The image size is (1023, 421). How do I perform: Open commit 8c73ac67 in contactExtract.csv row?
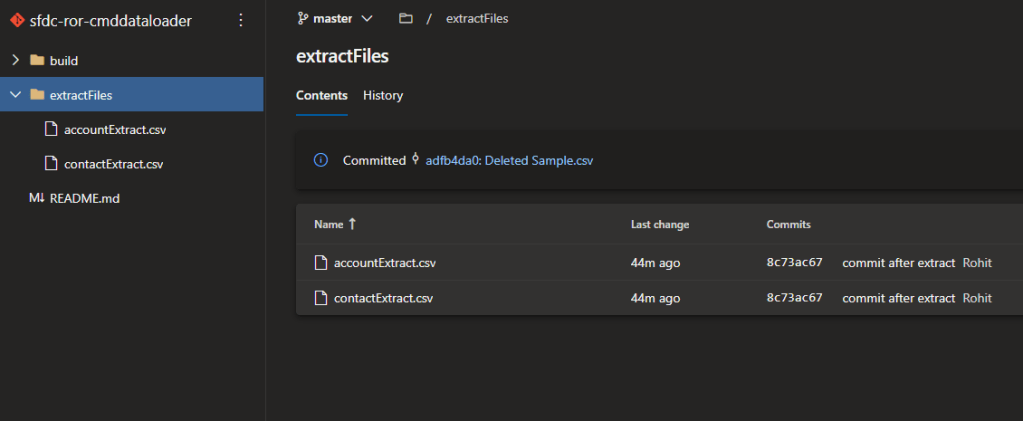point(794,298)
